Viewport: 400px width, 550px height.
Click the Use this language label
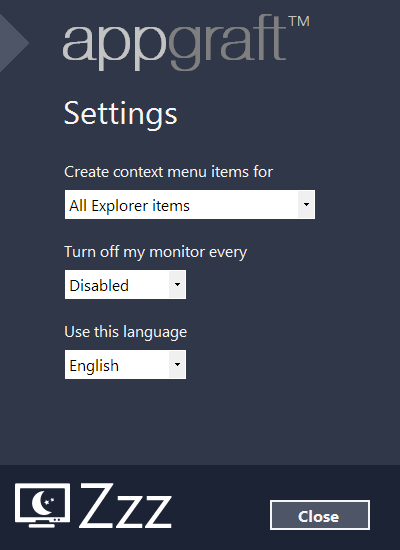point(126,332)
